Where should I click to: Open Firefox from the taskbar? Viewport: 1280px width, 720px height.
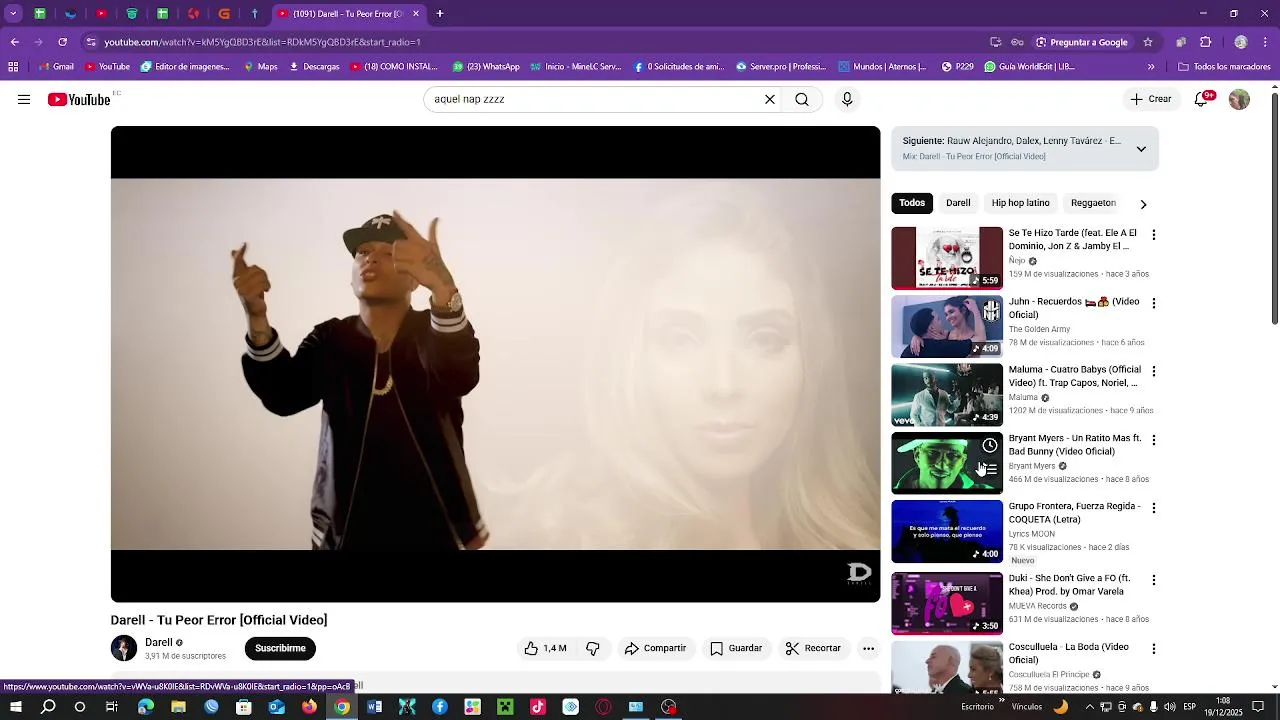[x=309, y=707]
